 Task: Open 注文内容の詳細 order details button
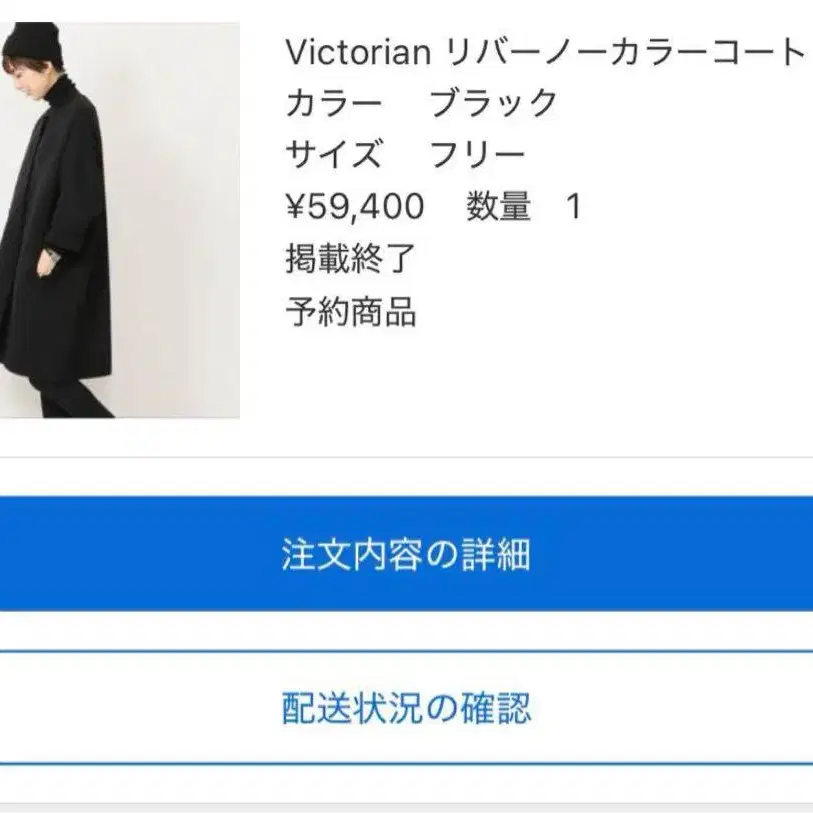click(x=406, y=554)
